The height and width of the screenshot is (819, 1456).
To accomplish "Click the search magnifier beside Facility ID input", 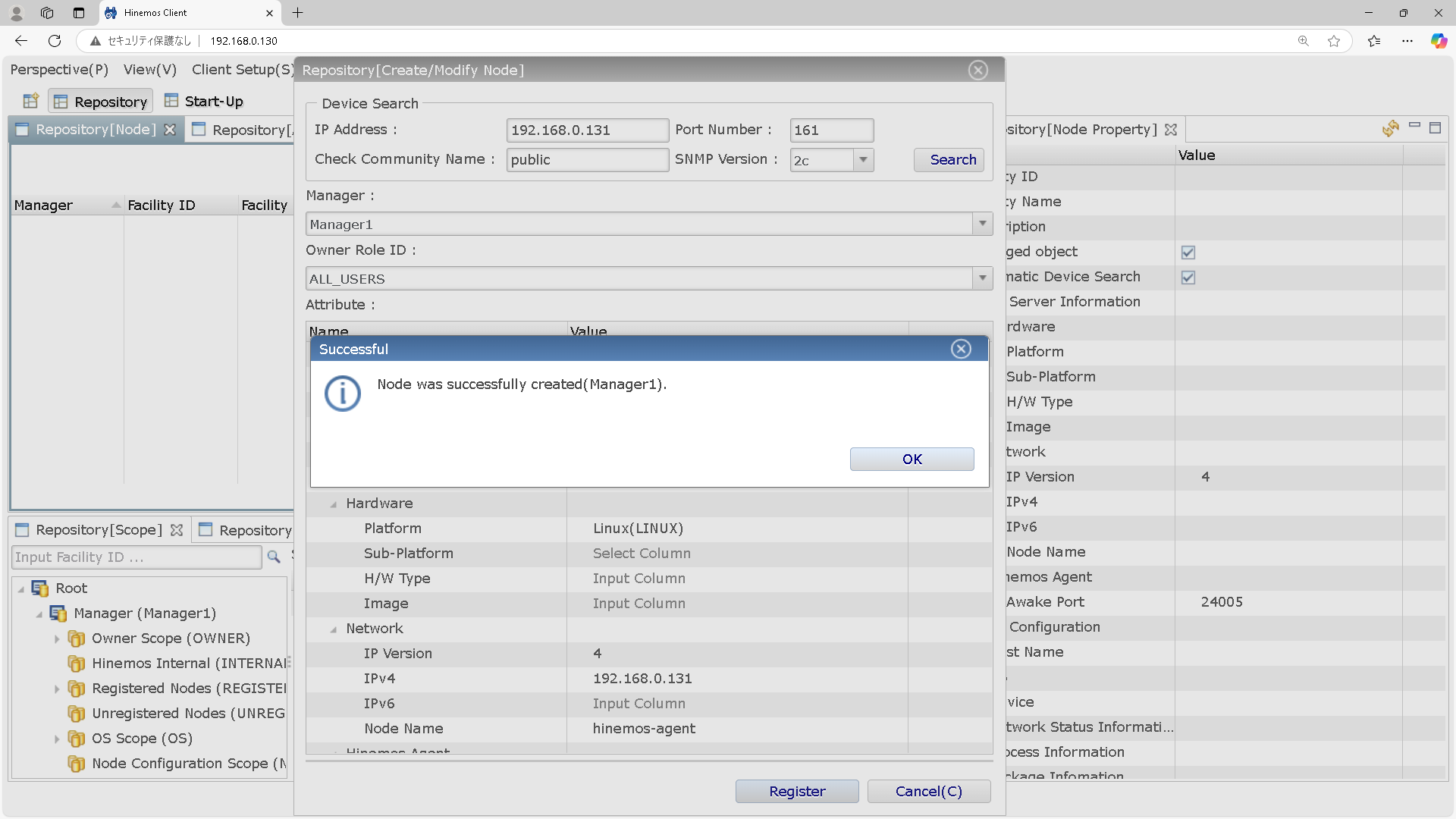I will click(x=274, y=557).
